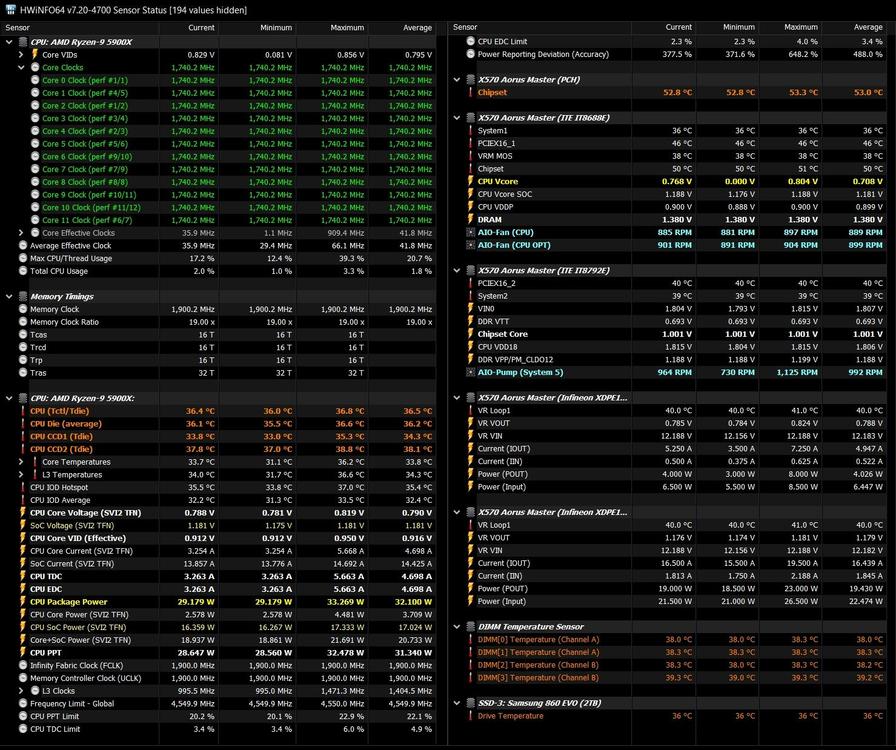Collapse the X570 Aorus Master (PCH) group
The height and width of the screenshot is (750, 896).
pyautogui.click(x=457, y=80)
